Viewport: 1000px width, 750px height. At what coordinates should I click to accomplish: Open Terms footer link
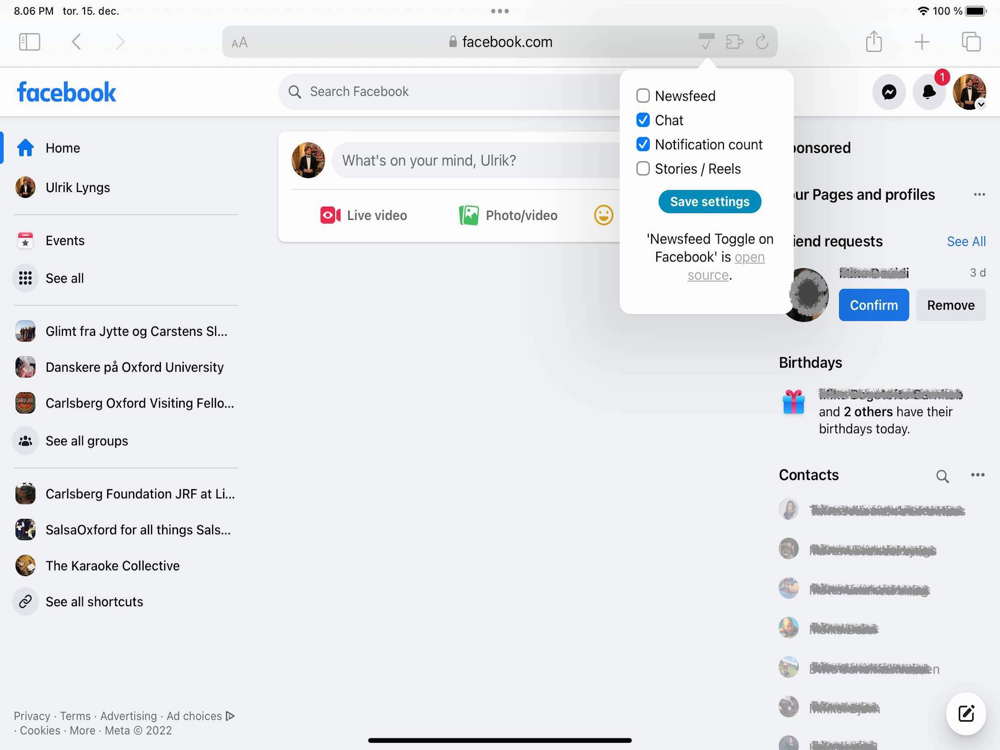click(75, 716)
